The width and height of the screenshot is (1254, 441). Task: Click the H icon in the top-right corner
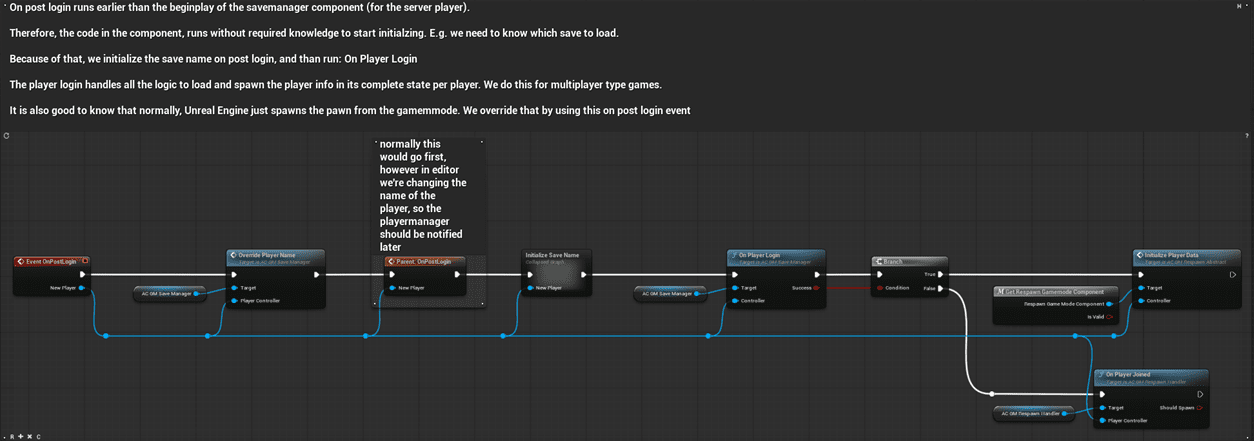click(x=1239, y=7)
